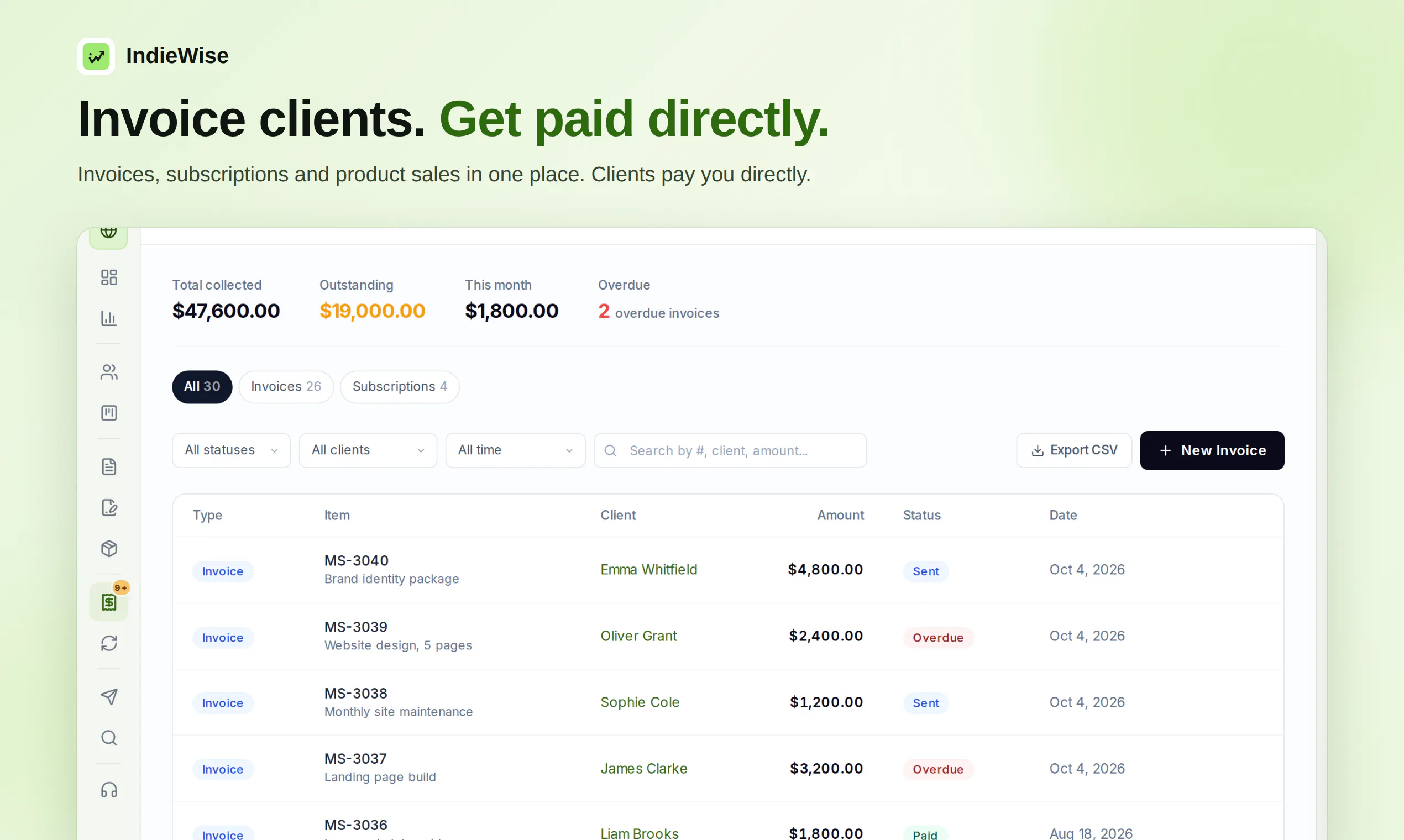This screenshot has height=840, width=1404.
Task: Open client Emma Whitfield
Action: tap(649, 569)
